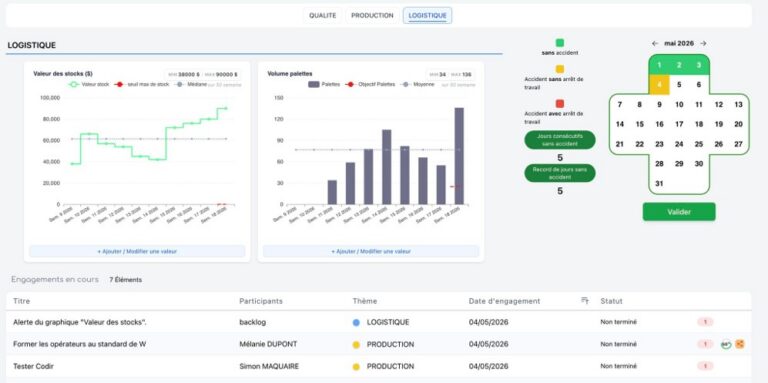Select day 31 in calendar
The width and height of the screenshot is (768, 383).
(x=659, y=184)
